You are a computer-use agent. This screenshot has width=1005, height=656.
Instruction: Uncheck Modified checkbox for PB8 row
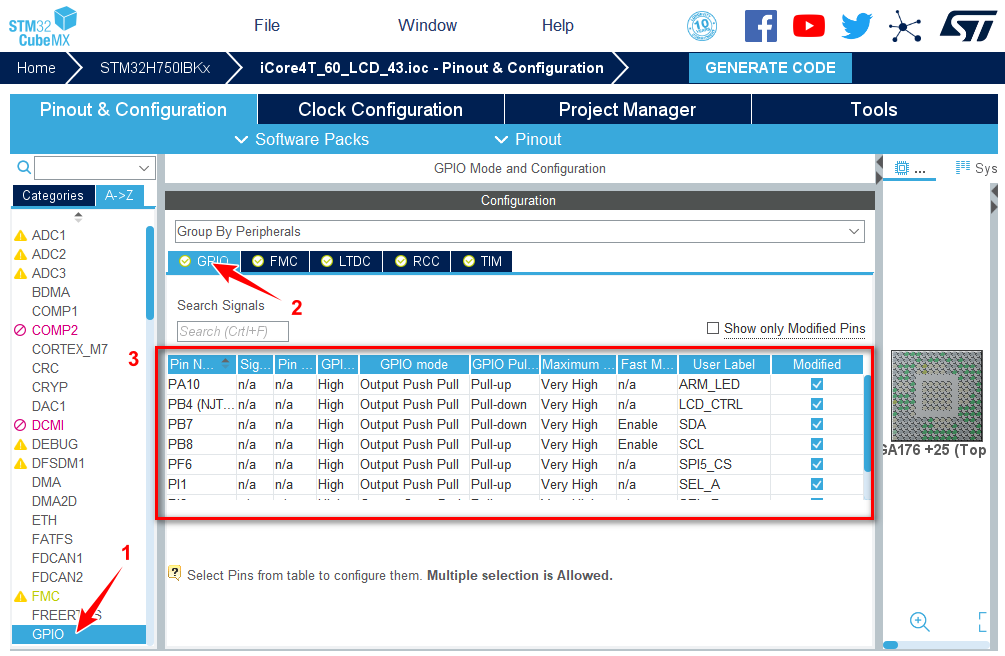click(x=817, y=444)
